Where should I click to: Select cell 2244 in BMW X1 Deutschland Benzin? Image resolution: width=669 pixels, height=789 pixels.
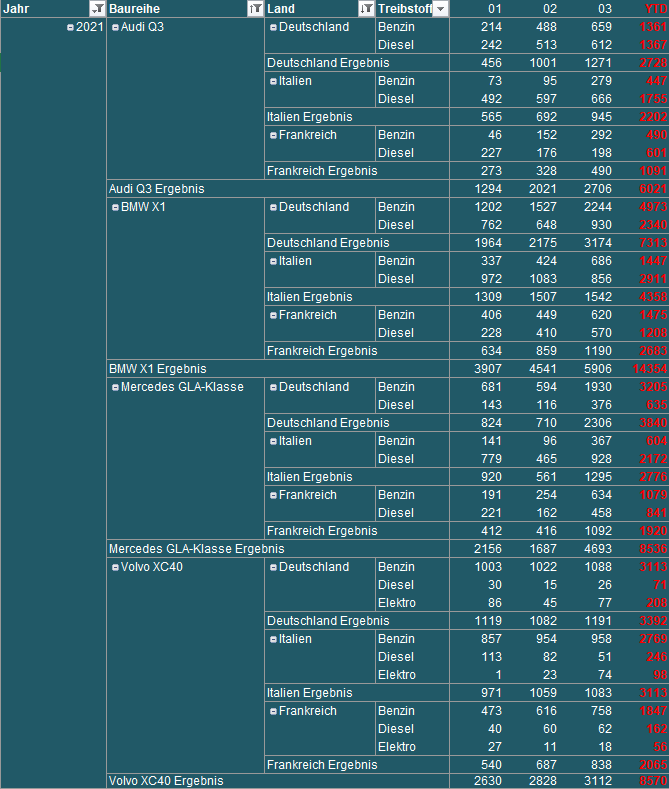point(598,207)
